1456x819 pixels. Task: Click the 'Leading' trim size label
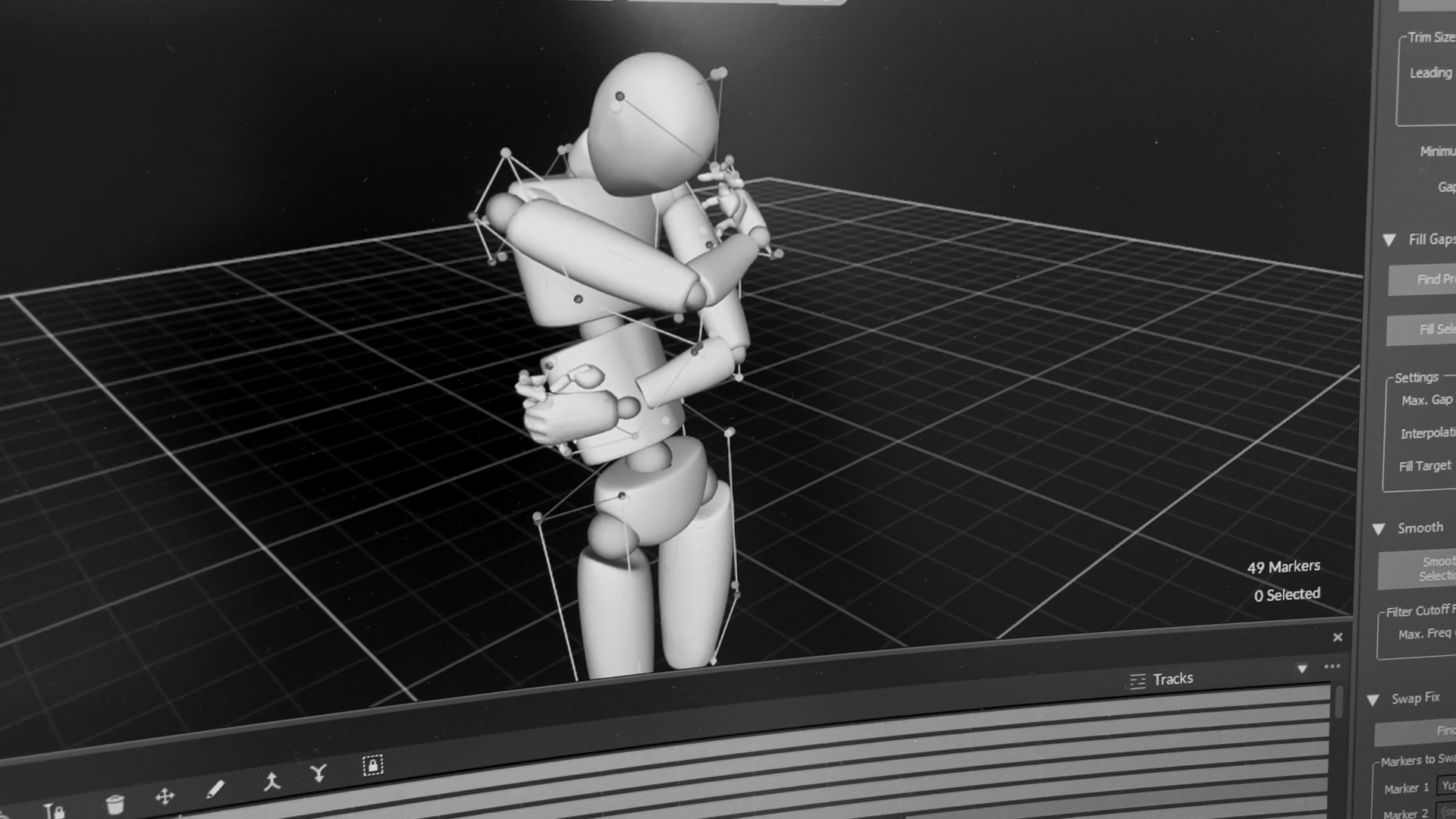(1430, 73)
